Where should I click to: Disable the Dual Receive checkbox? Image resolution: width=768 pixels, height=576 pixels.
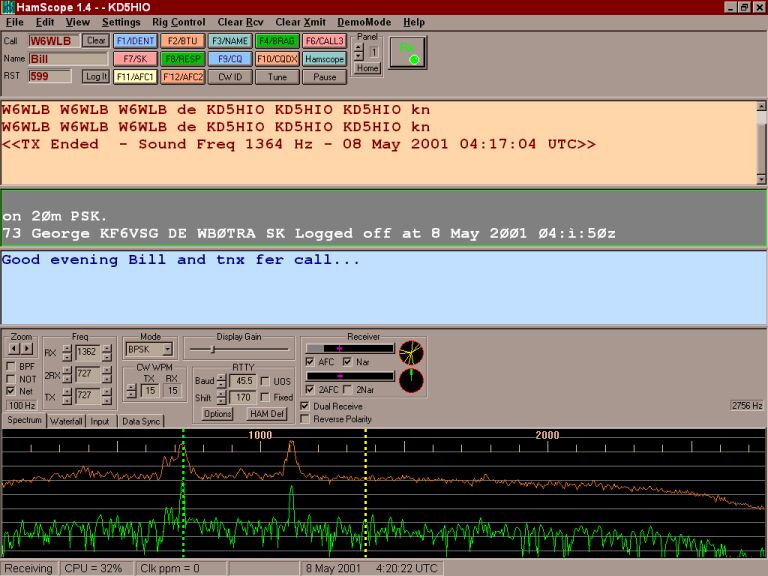coord(305,406)
